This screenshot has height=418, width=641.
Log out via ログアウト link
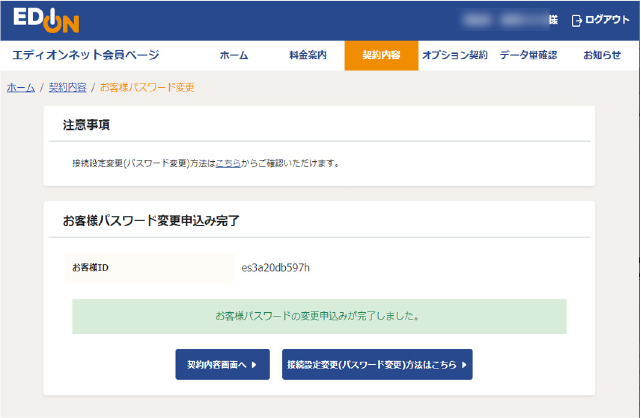tap(607, 20)
